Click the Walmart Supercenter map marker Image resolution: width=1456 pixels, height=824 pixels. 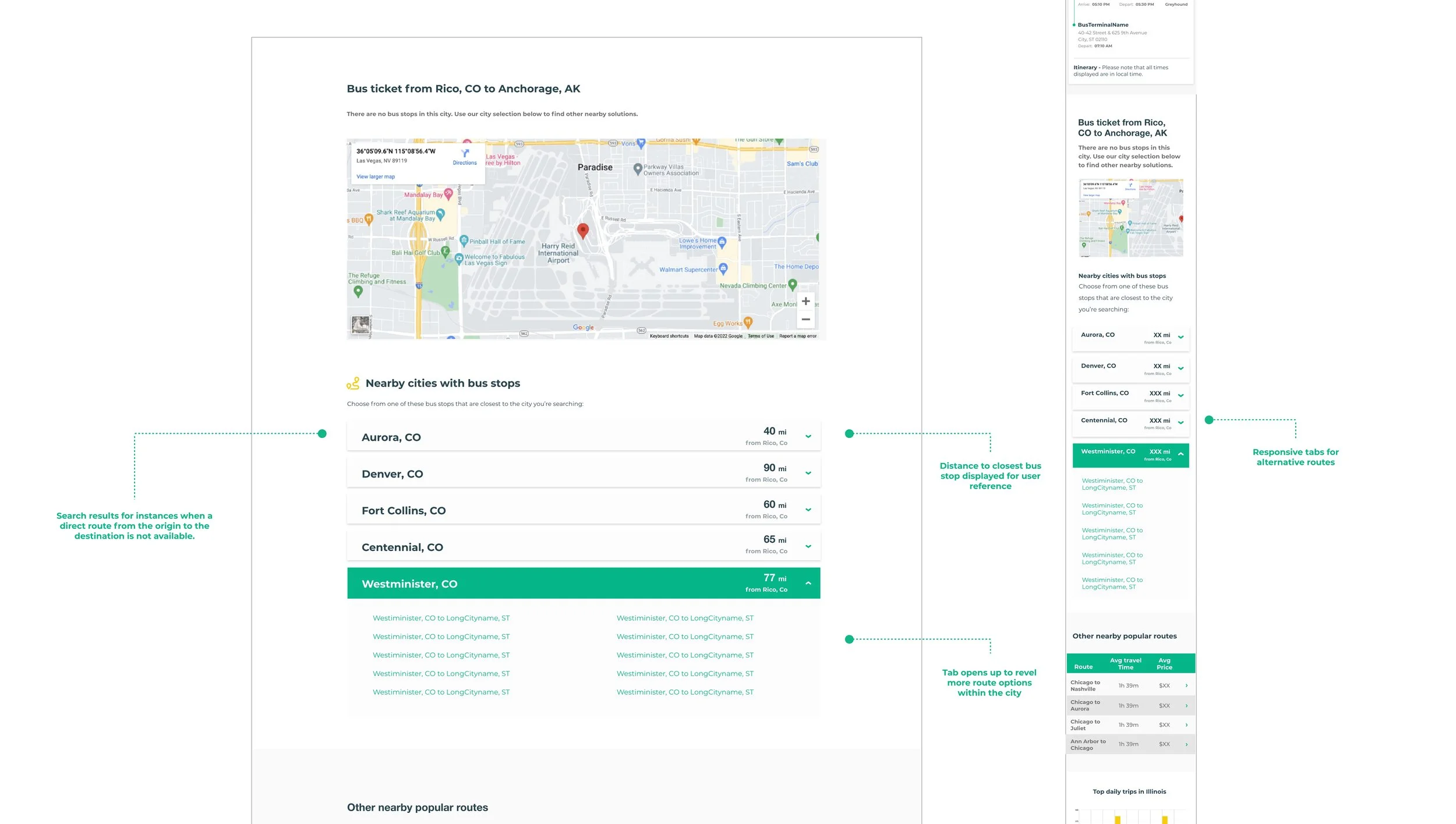click(723, 268)
